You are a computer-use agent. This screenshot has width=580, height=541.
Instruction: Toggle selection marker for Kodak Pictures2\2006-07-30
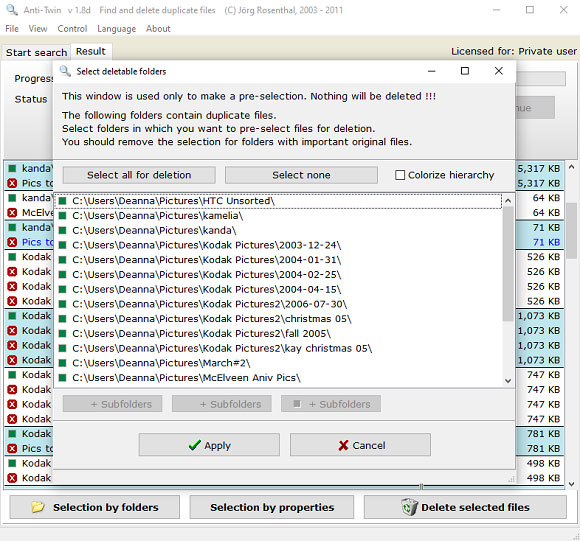click(x=63, y=304)
